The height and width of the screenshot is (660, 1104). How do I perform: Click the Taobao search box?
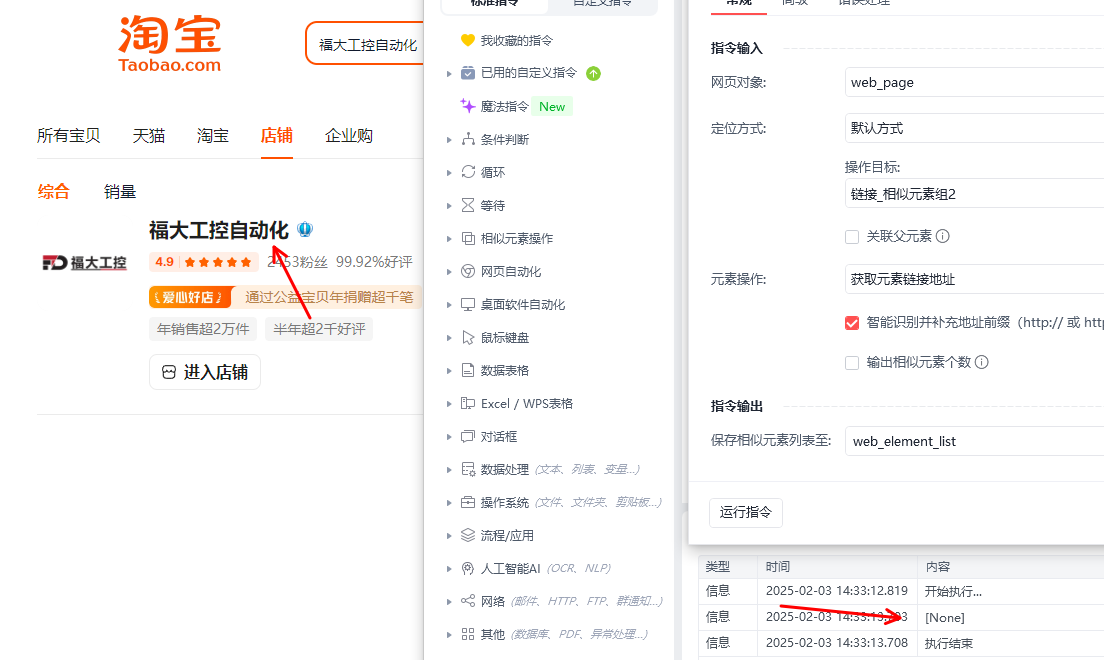coord(366,44)
